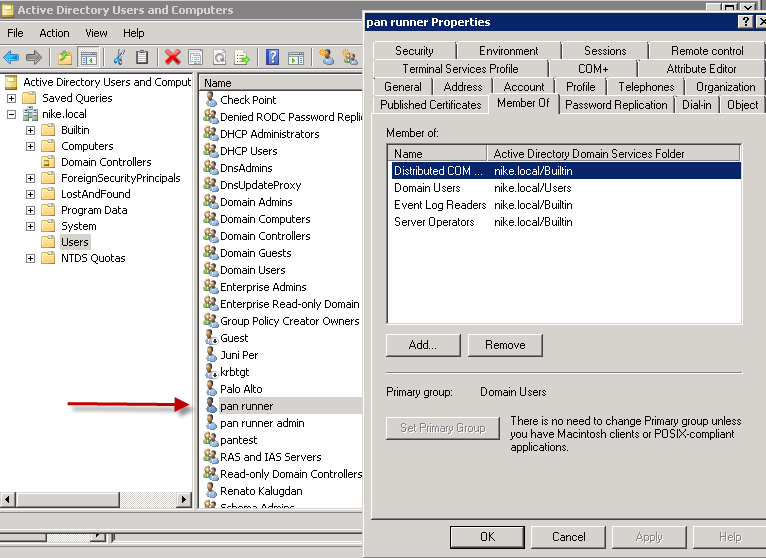Switch to the General tab
The height and width of the screenshot is (558, 766).
(x=403, y=87)
